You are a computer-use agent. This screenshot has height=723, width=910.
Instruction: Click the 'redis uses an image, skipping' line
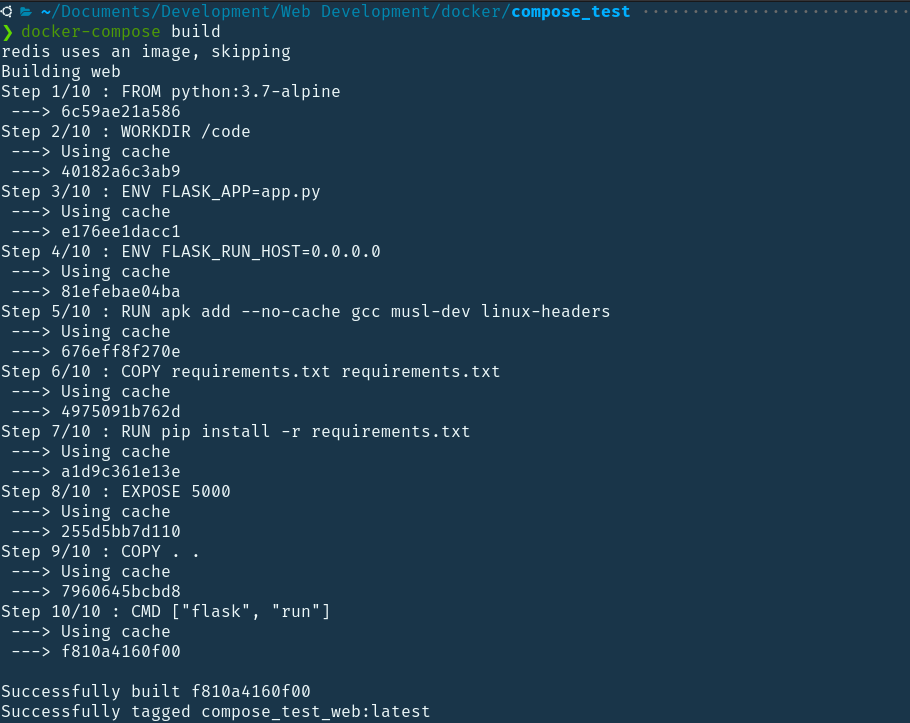146,51
